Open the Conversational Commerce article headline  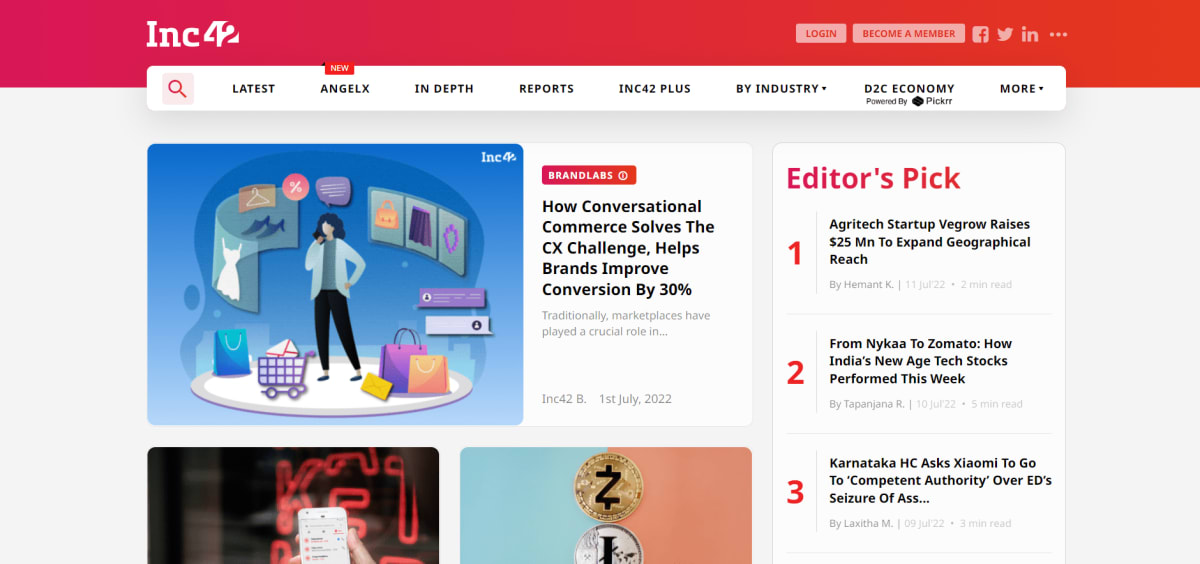click(x=628, y=248)
